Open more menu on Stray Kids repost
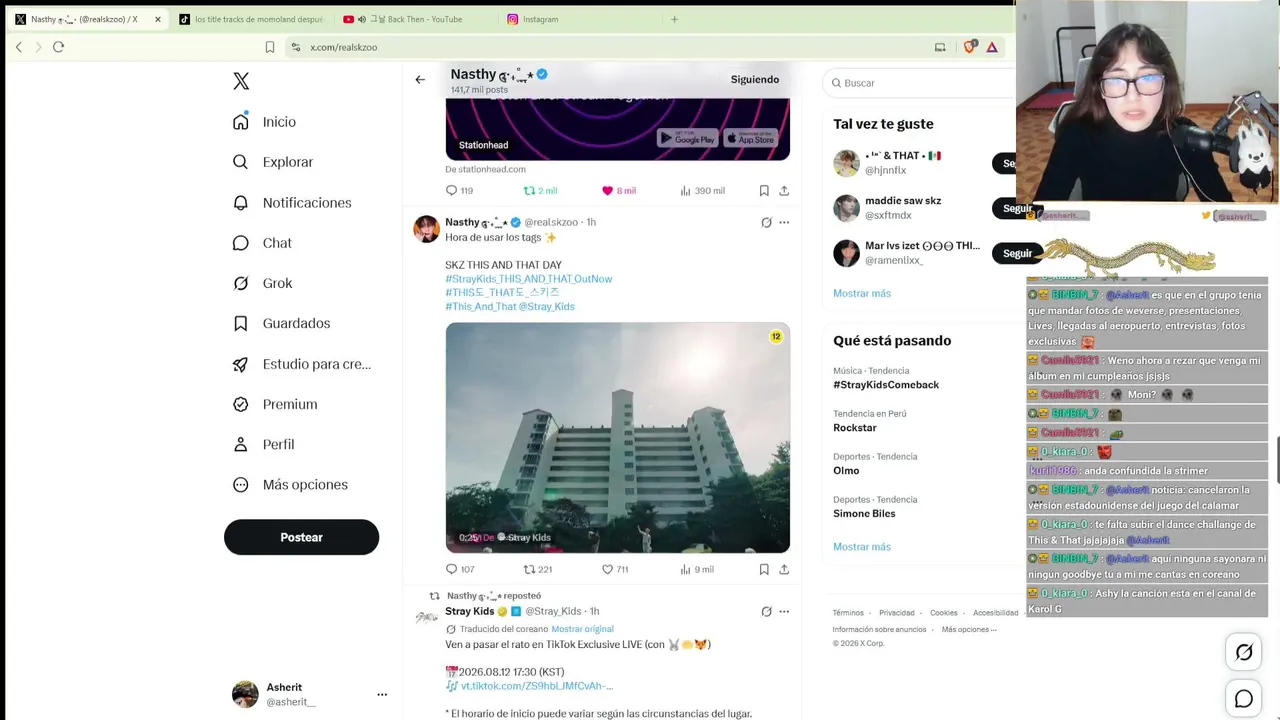 [x=784, y=612]
